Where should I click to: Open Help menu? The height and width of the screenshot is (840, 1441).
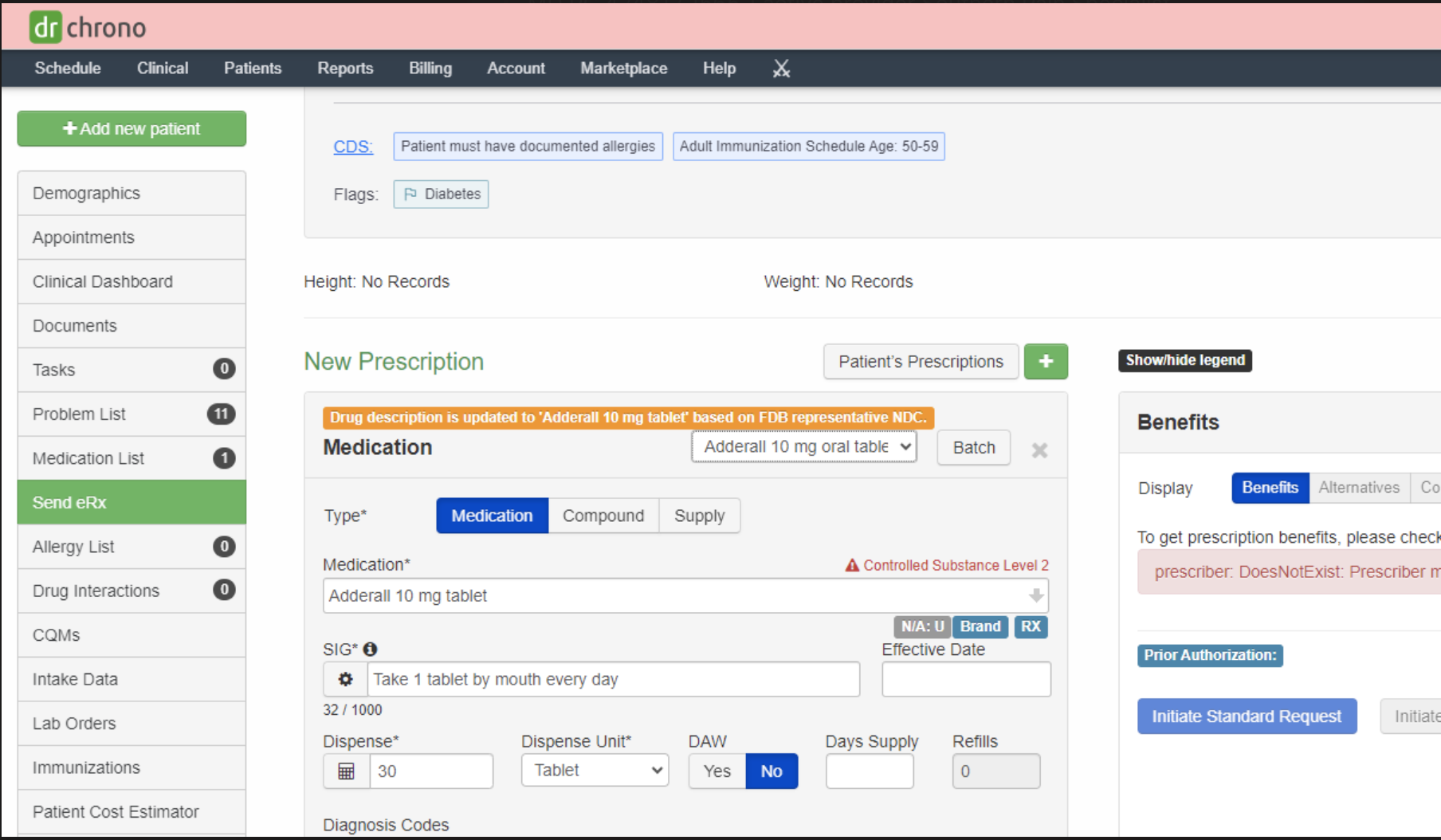click(719, 69)
